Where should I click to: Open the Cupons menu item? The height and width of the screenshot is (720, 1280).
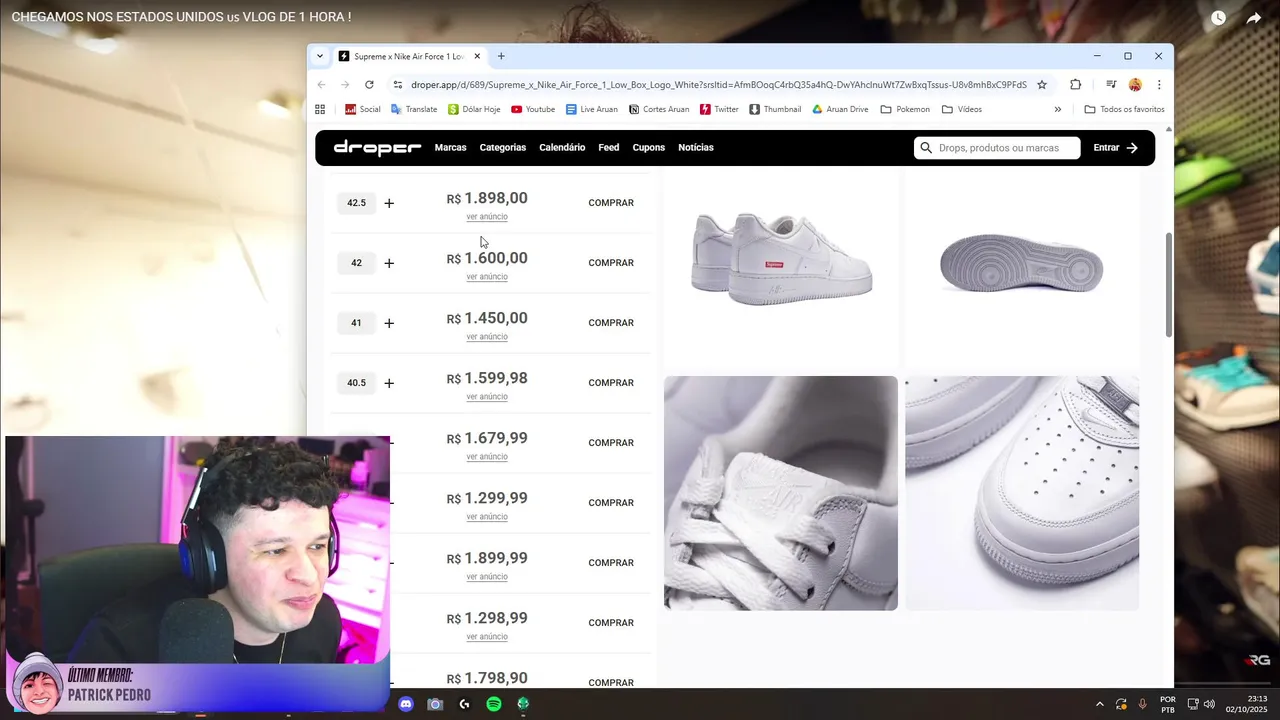point(648,148)
